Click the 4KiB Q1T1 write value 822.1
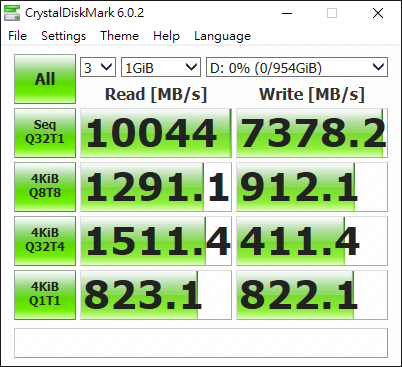Image resolution: width=402 pixels, height=367 pixels. pos(312,295)
